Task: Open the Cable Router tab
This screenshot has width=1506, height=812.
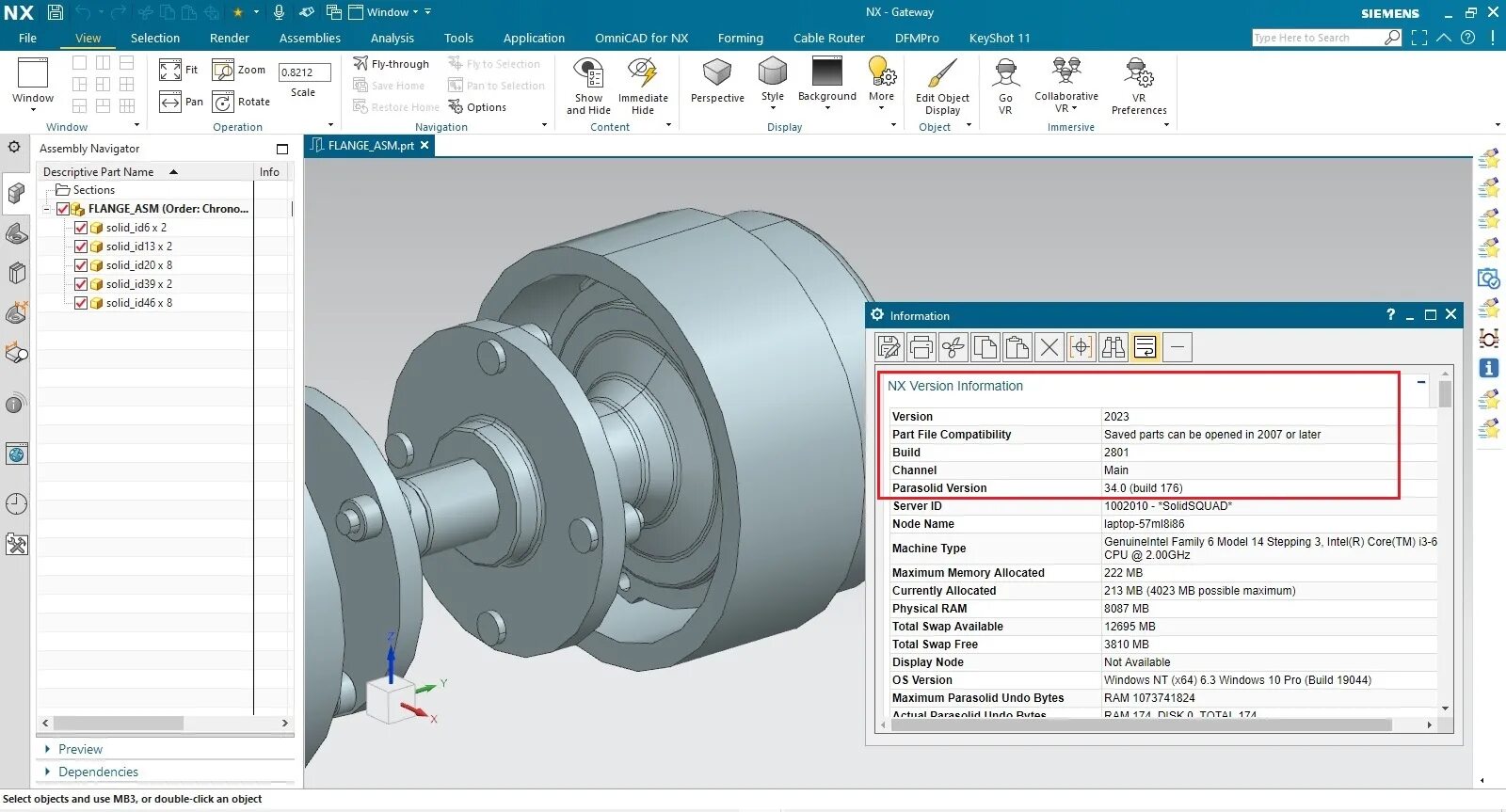Action: coord(829,38)
